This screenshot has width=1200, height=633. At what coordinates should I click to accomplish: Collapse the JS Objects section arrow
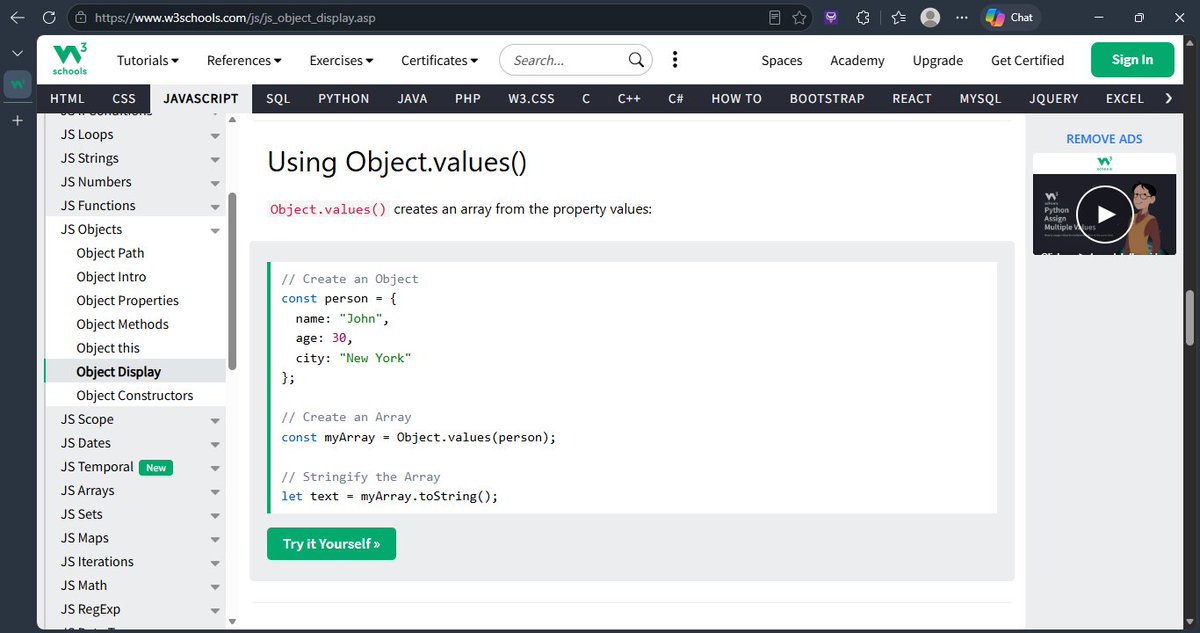215,230
